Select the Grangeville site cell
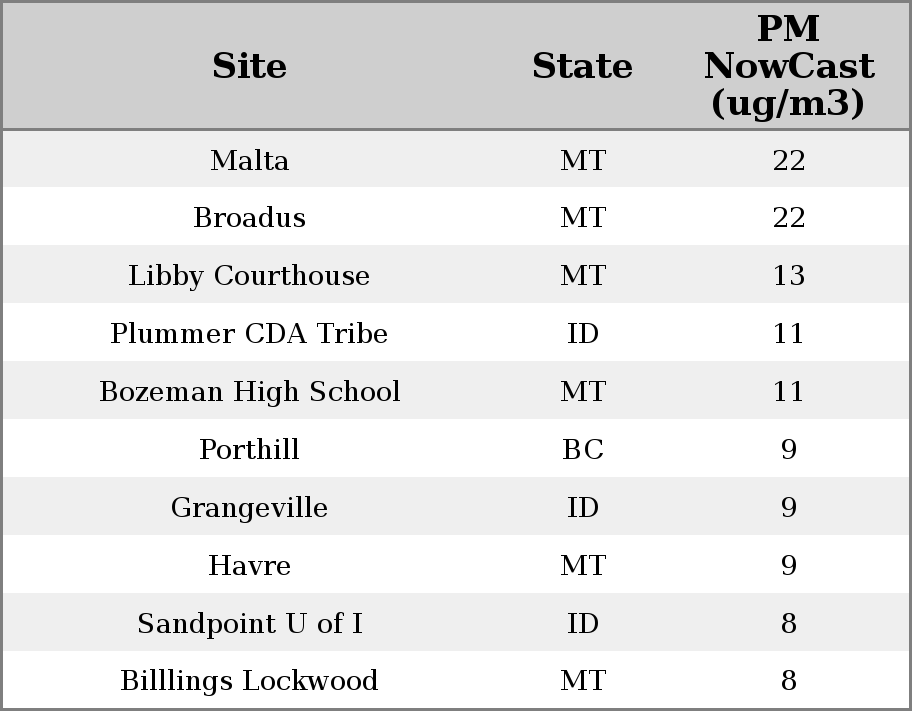This screenshot has height=711, width=912. 249,508
